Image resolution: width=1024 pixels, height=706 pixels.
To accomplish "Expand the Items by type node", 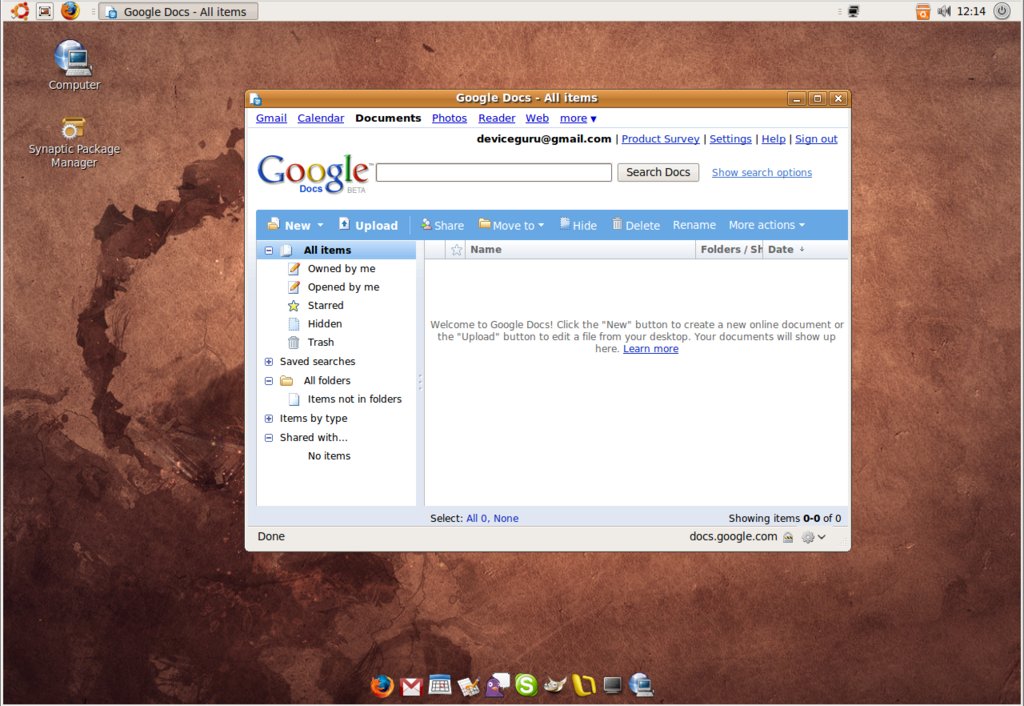I will (268, 419).
